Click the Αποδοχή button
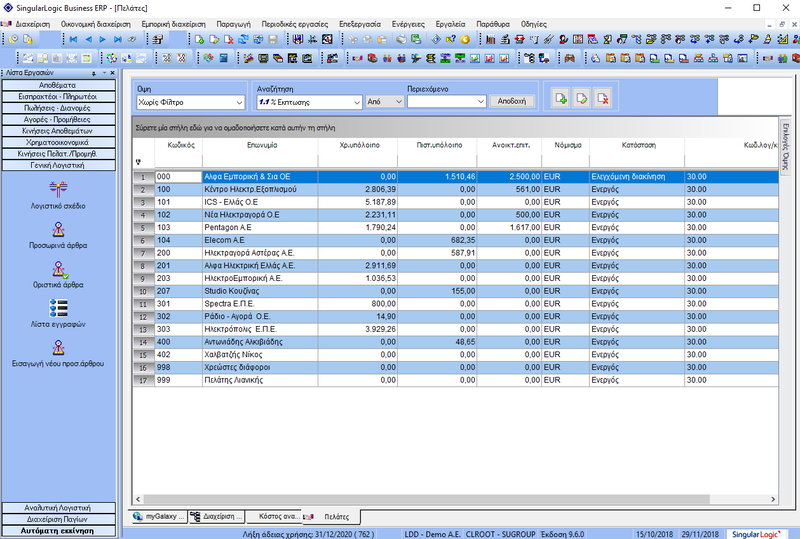This screenshot has height=539, width=800. [x=512, y=101]
